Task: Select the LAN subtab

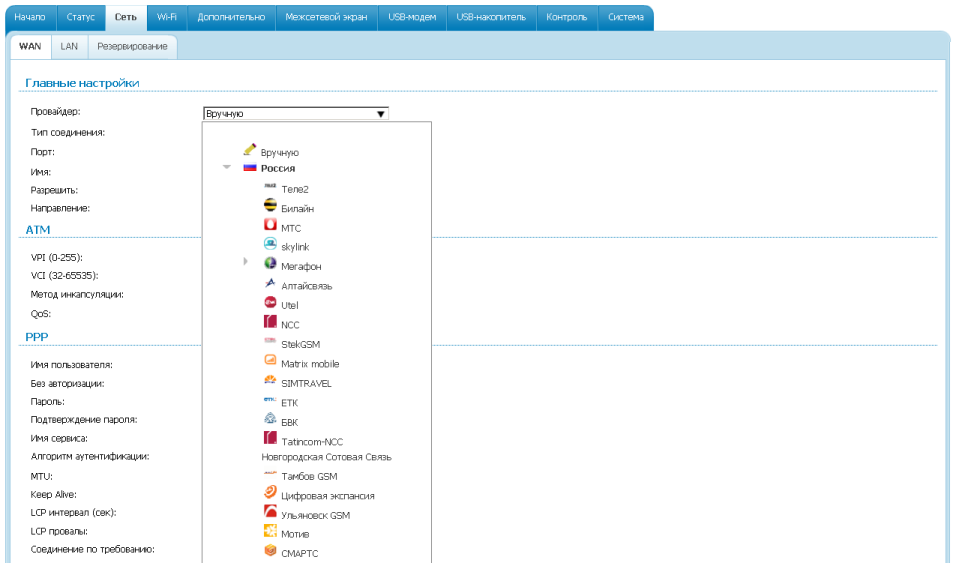Action: coord(69,46)
